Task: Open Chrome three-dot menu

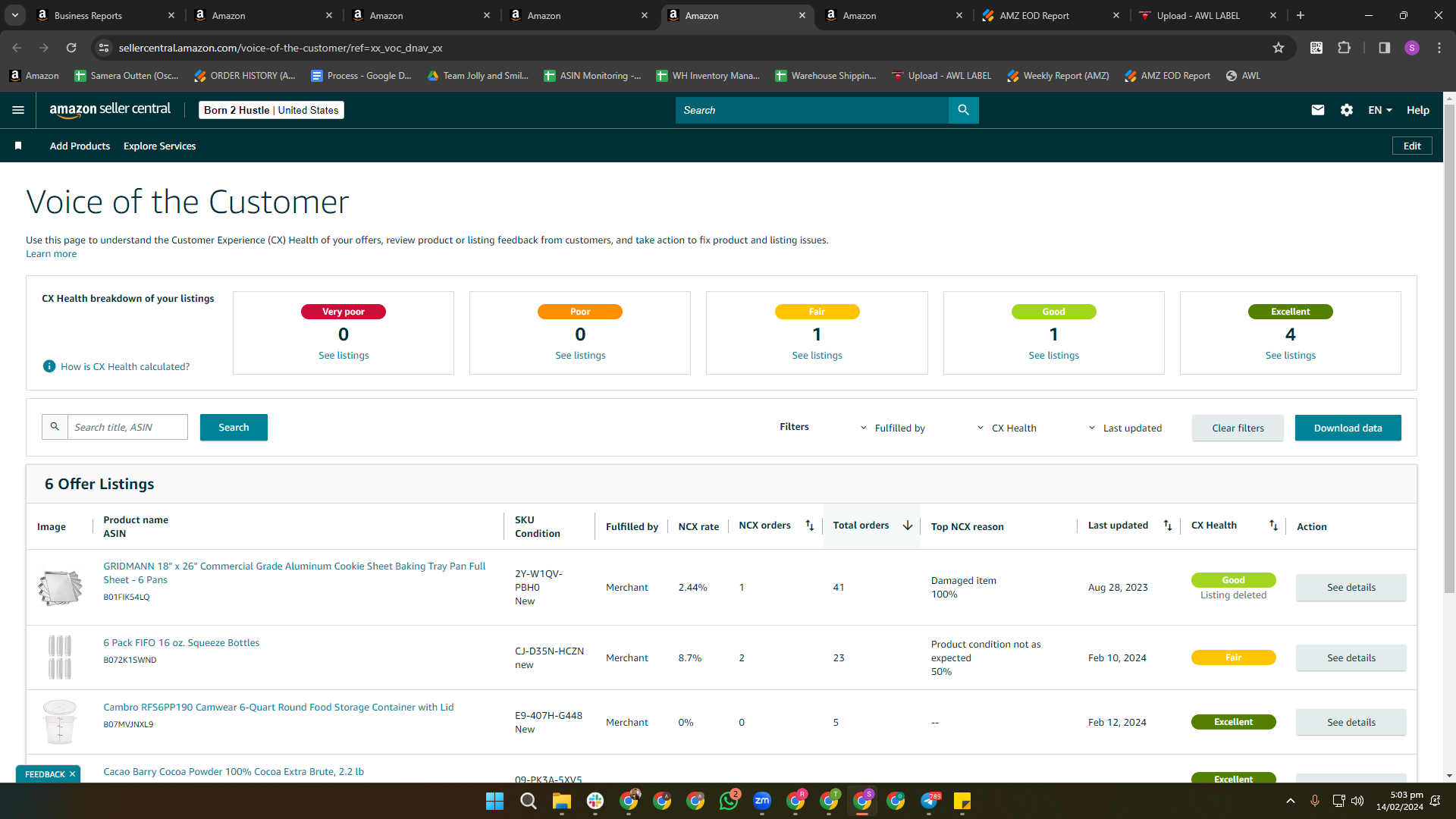Action: (x=1439, y=48)
